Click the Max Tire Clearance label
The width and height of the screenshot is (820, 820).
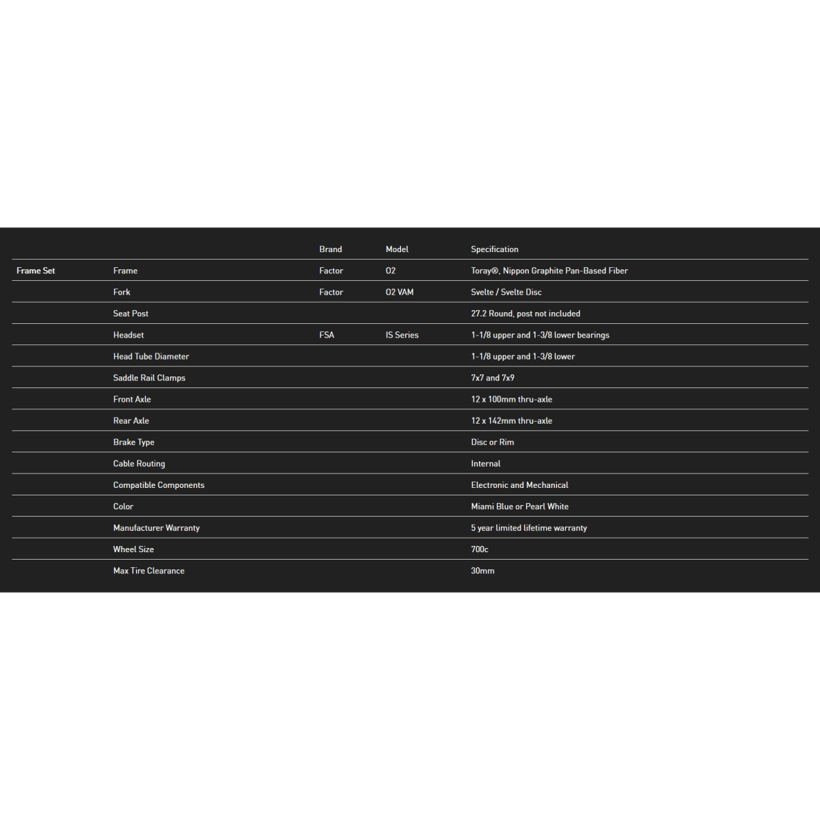[x=149, y=571]
